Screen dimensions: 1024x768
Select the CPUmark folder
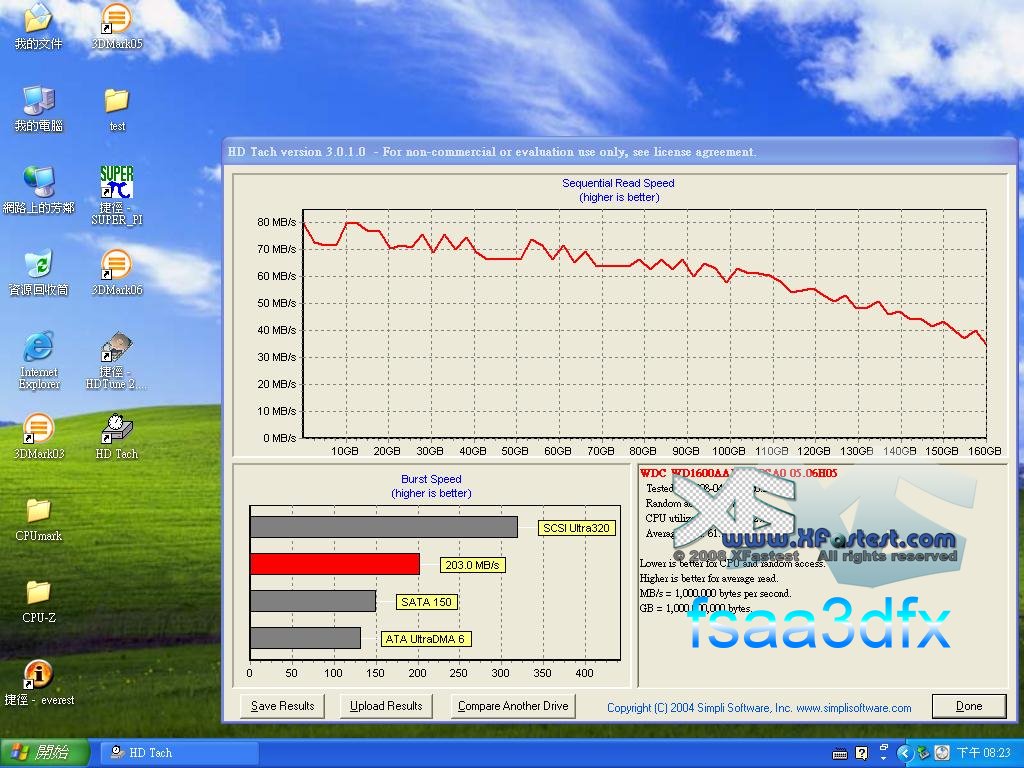click(x=38, y=512)
